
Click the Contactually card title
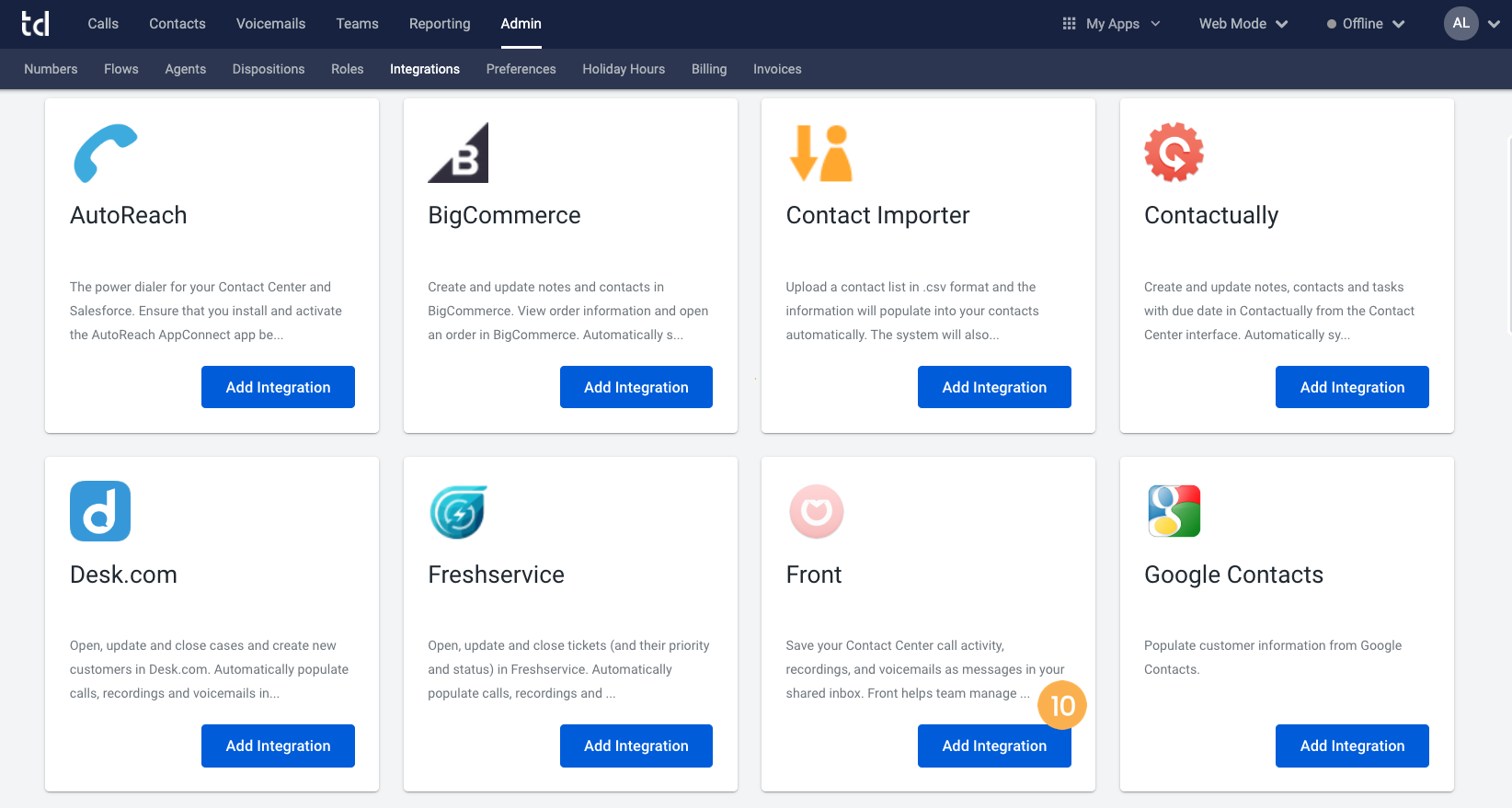click(1211, 216)
